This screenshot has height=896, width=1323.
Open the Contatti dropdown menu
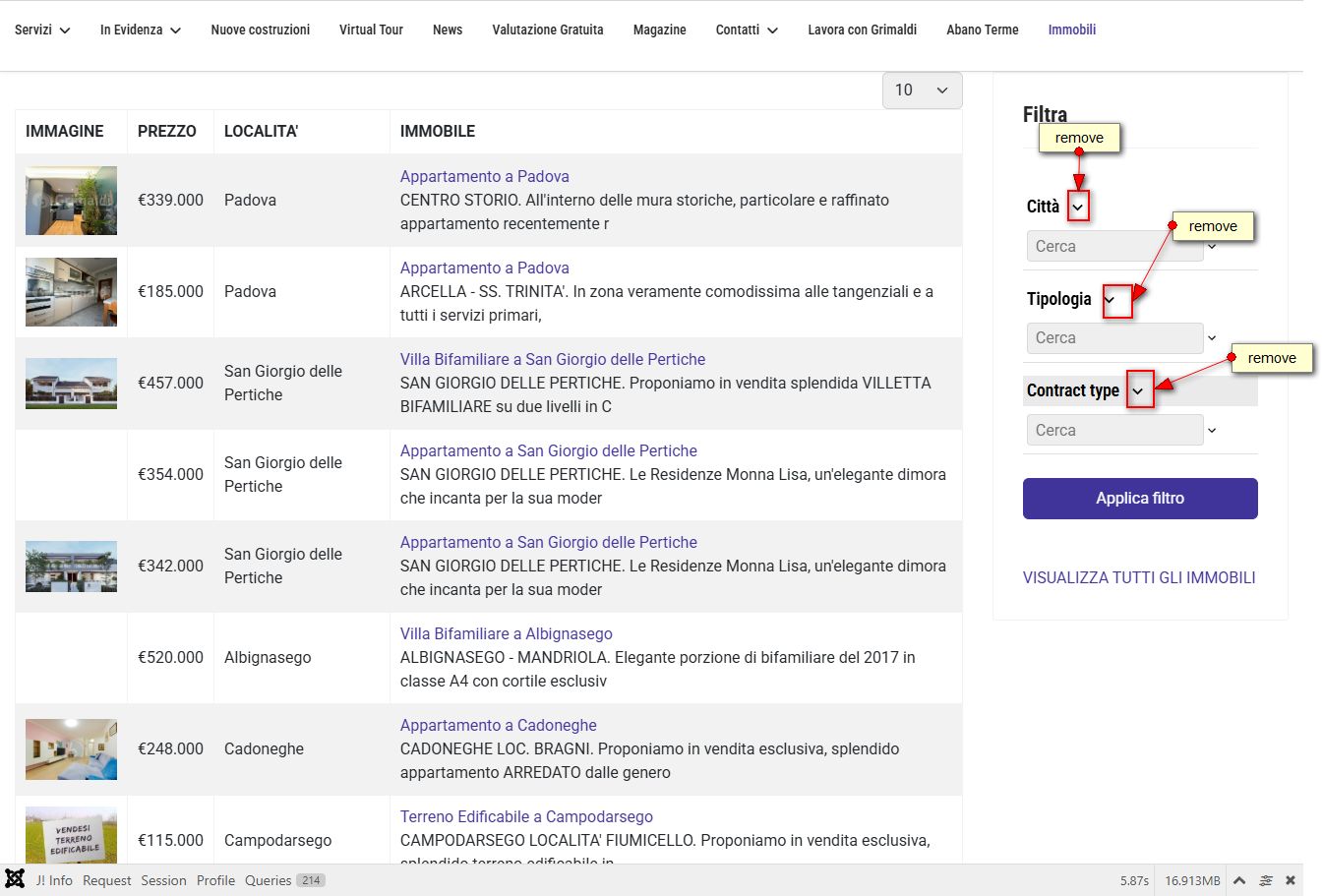tap(747, 30)
